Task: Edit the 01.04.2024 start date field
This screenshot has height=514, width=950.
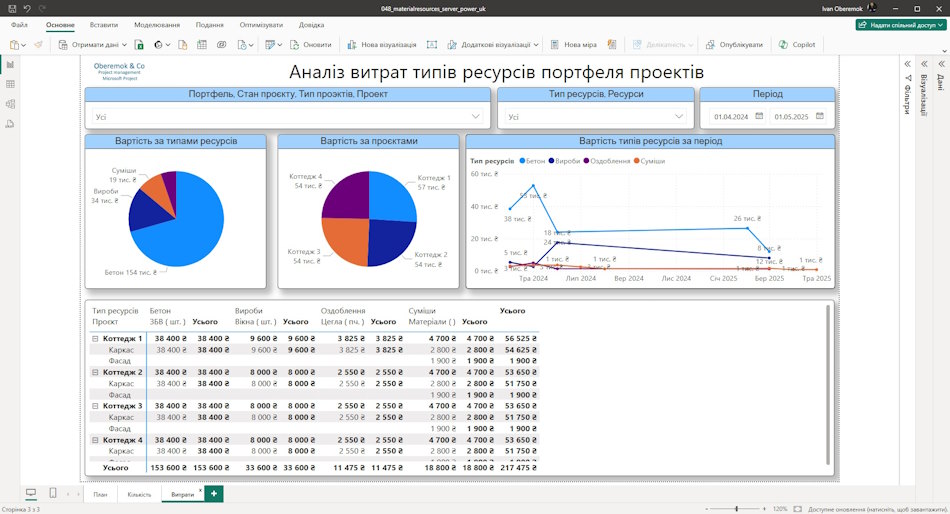Action: [731, 116]
